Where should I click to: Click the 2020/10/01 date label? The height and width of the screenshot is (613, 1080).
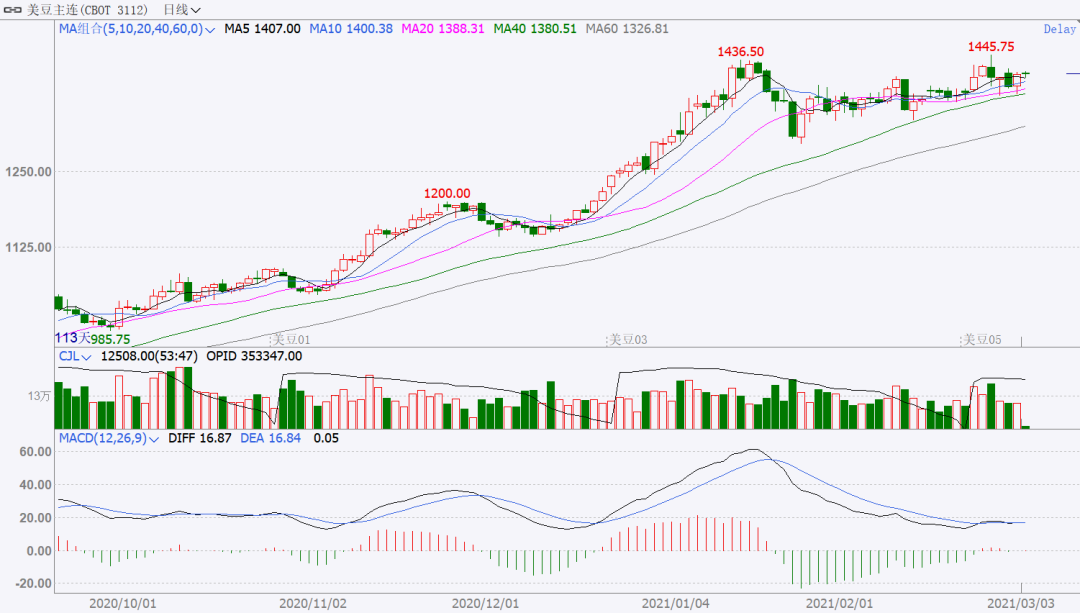pyautogui.click(x=123, y=603)
